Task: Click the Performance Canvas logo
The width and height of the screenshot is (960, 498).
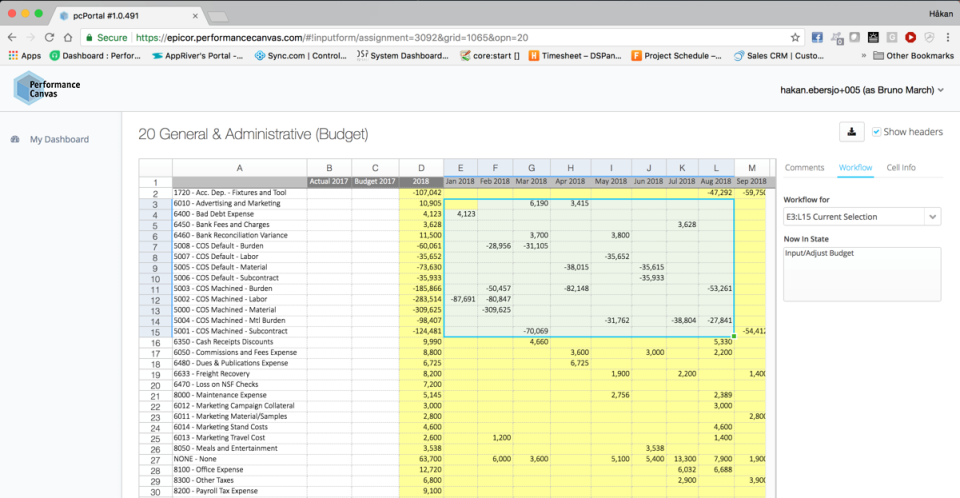Action: 47,89
